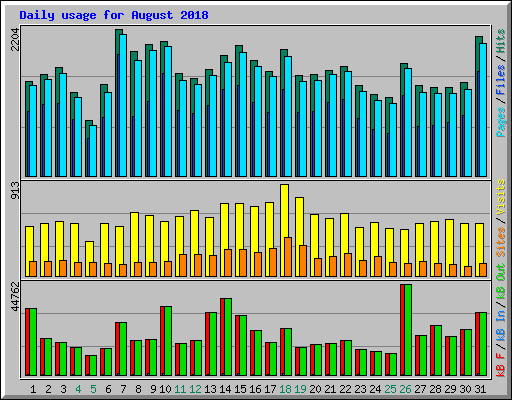This screenshot has height=400, width=512.
Task: Click day label 3 on the x-axis
Action: [63, 389]
